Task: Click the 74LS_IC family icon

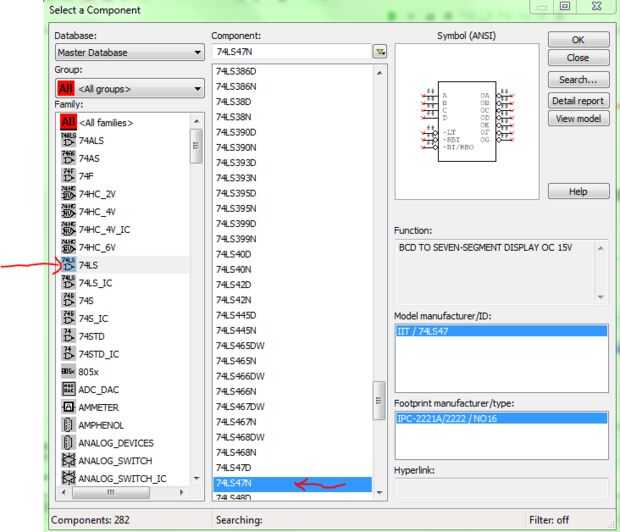Action: coord(68,282)
